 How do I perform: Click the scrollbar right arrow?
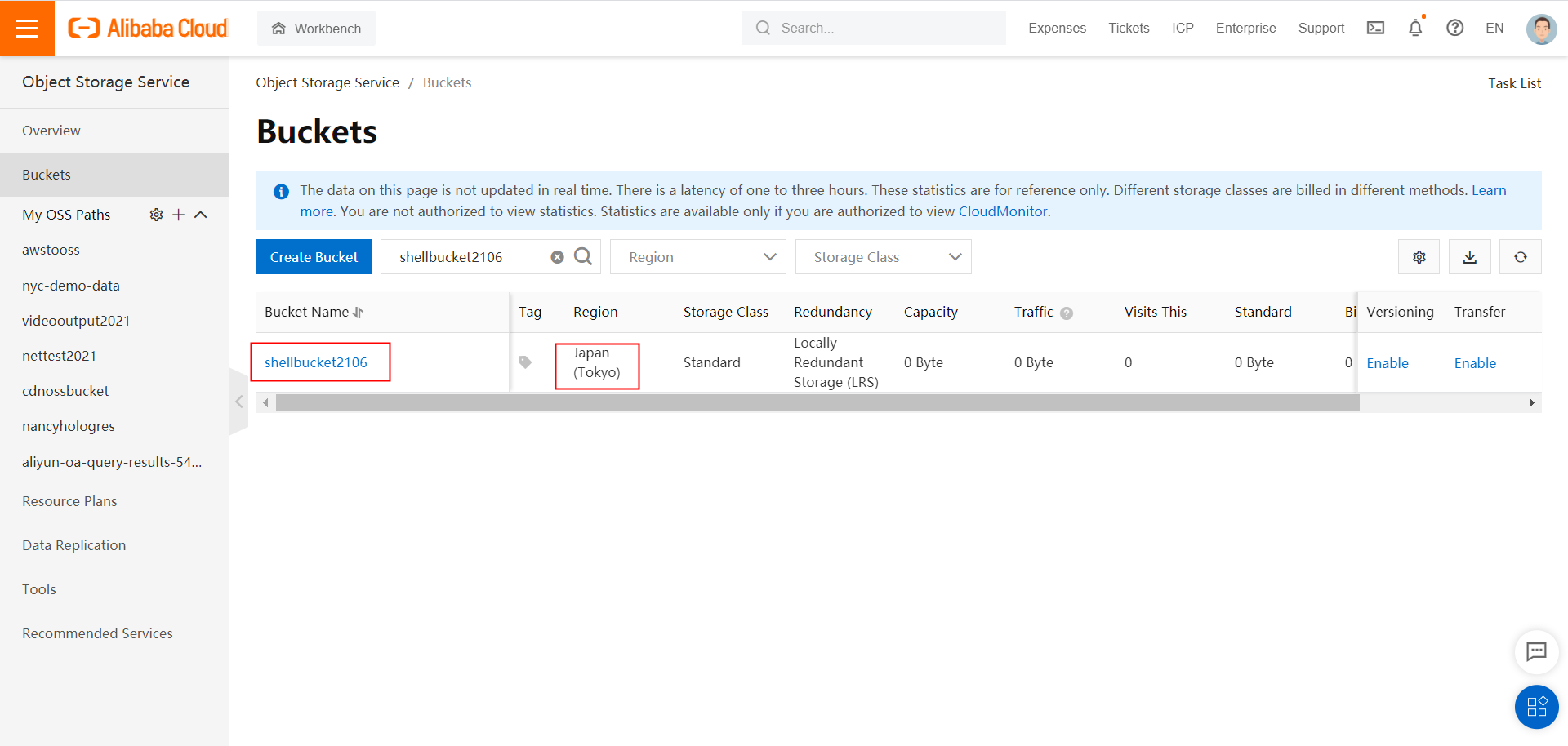click(1531, 402)
